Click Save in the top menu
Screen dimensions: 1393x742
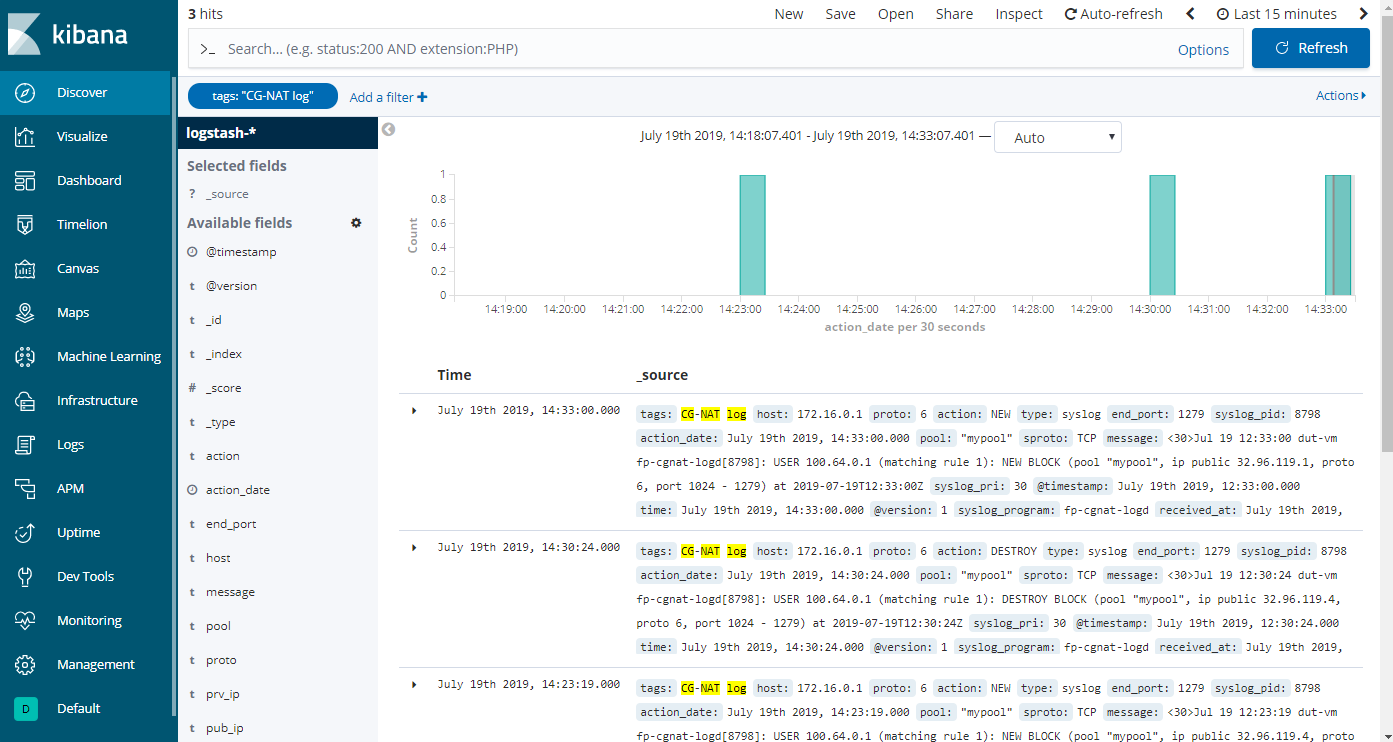[x=840, y=14]
